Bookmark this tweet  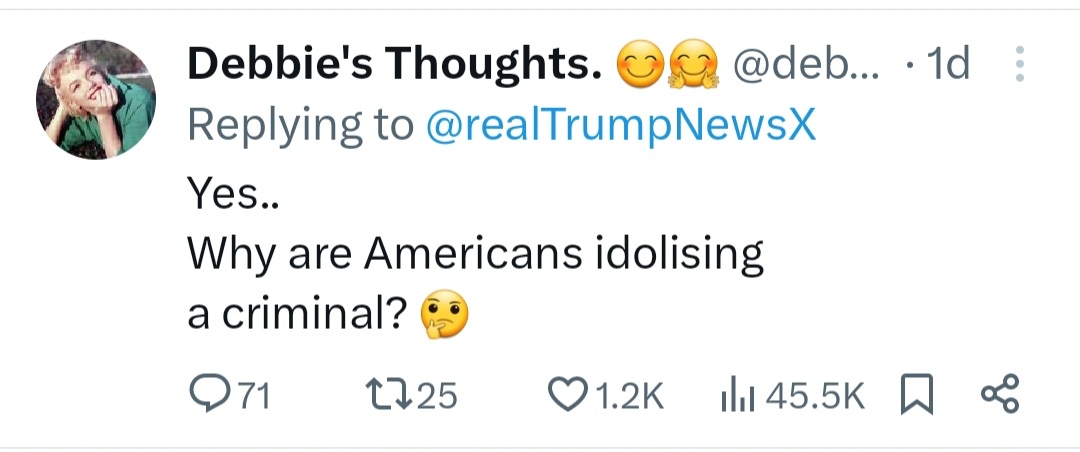(914, 395)
